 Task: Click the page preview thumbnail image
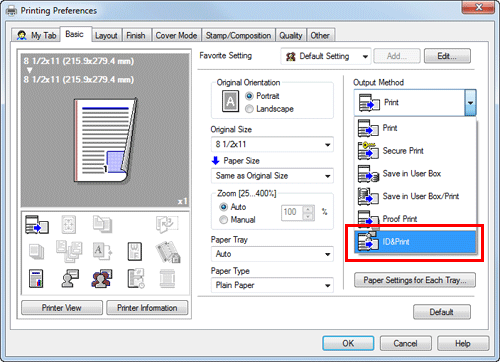(106, 140)
